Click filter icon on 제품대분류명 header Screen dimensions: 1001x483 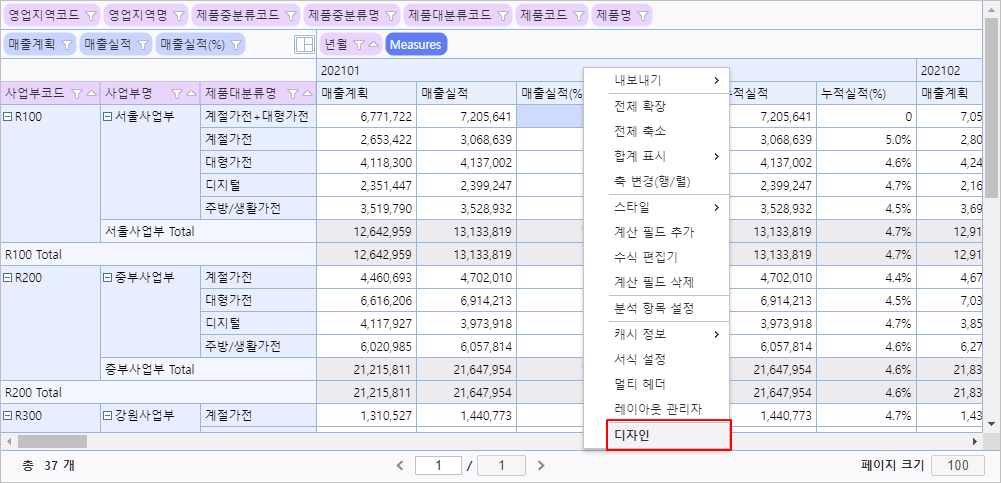(x=298, y=93)
